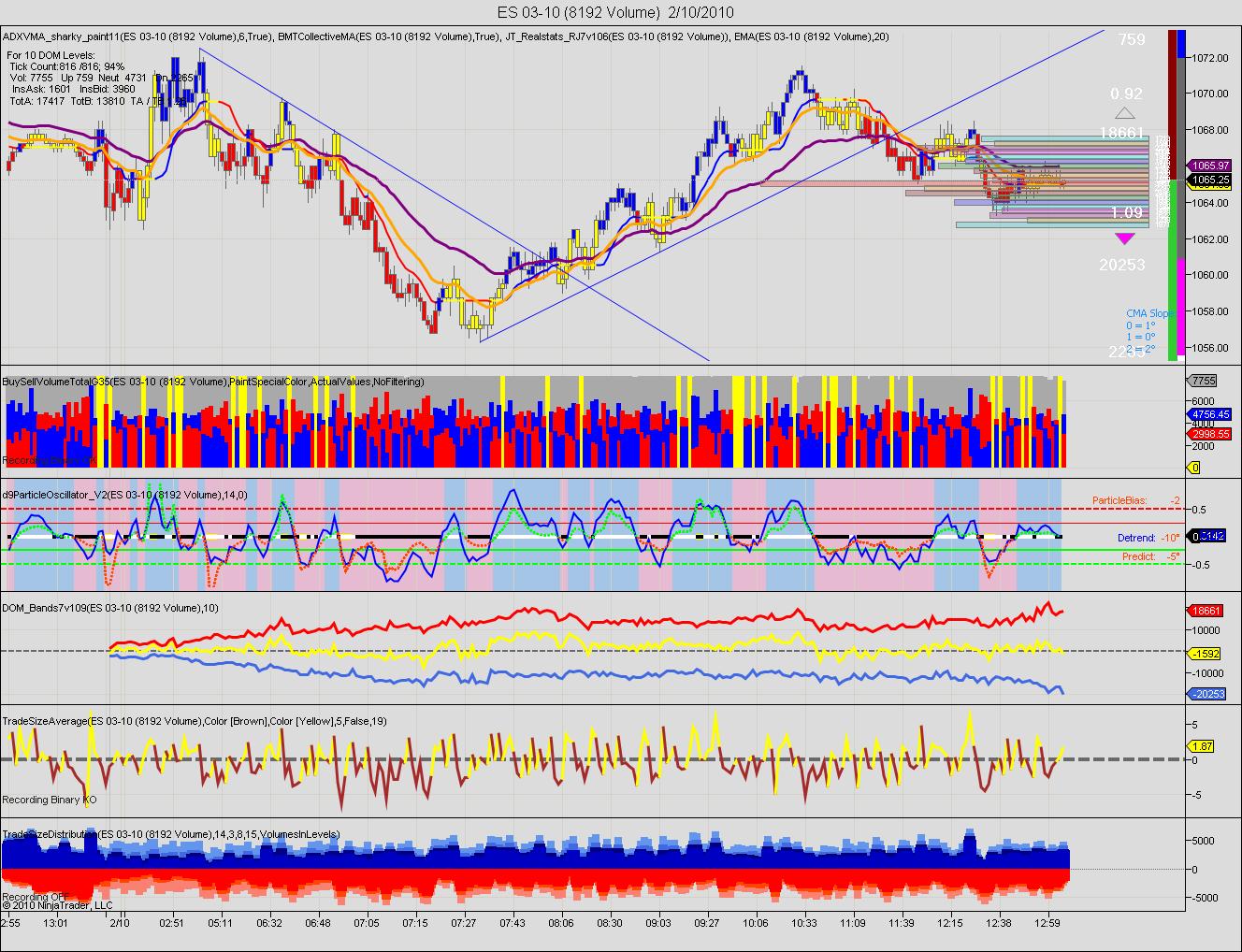Image resolution: width=1242 pixels, height=952 pixels.
Task: Click the magenta down-triangle above white 20253
Action: point(1125,239)
